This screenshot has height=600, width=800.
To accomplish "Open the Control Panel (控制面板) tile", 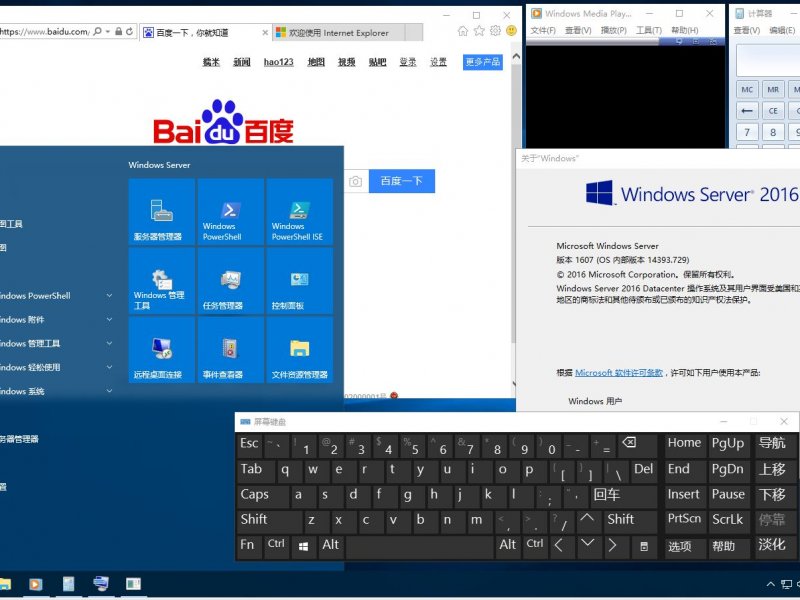I will coord(299,280).
